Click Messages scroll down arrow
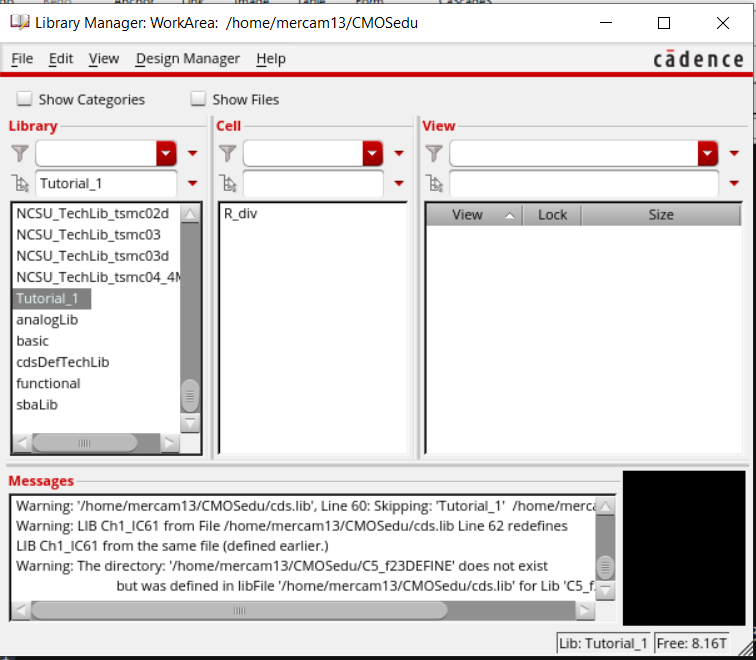This screenshot has width=756, height=660. click(x=605, y=590)
